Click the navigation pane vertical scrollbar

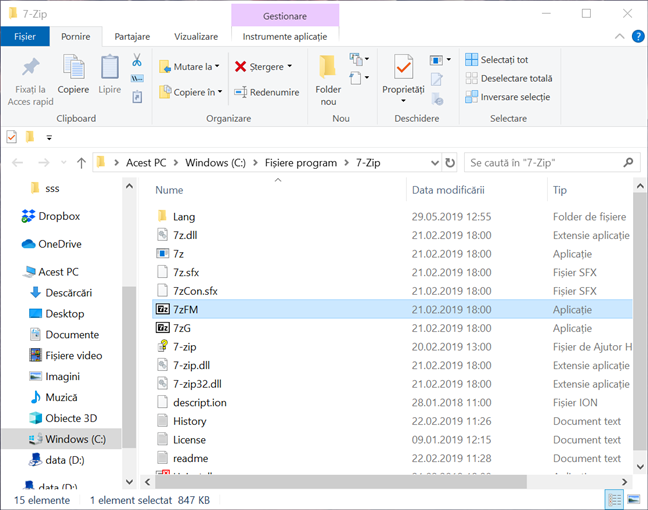pos(129,368)
